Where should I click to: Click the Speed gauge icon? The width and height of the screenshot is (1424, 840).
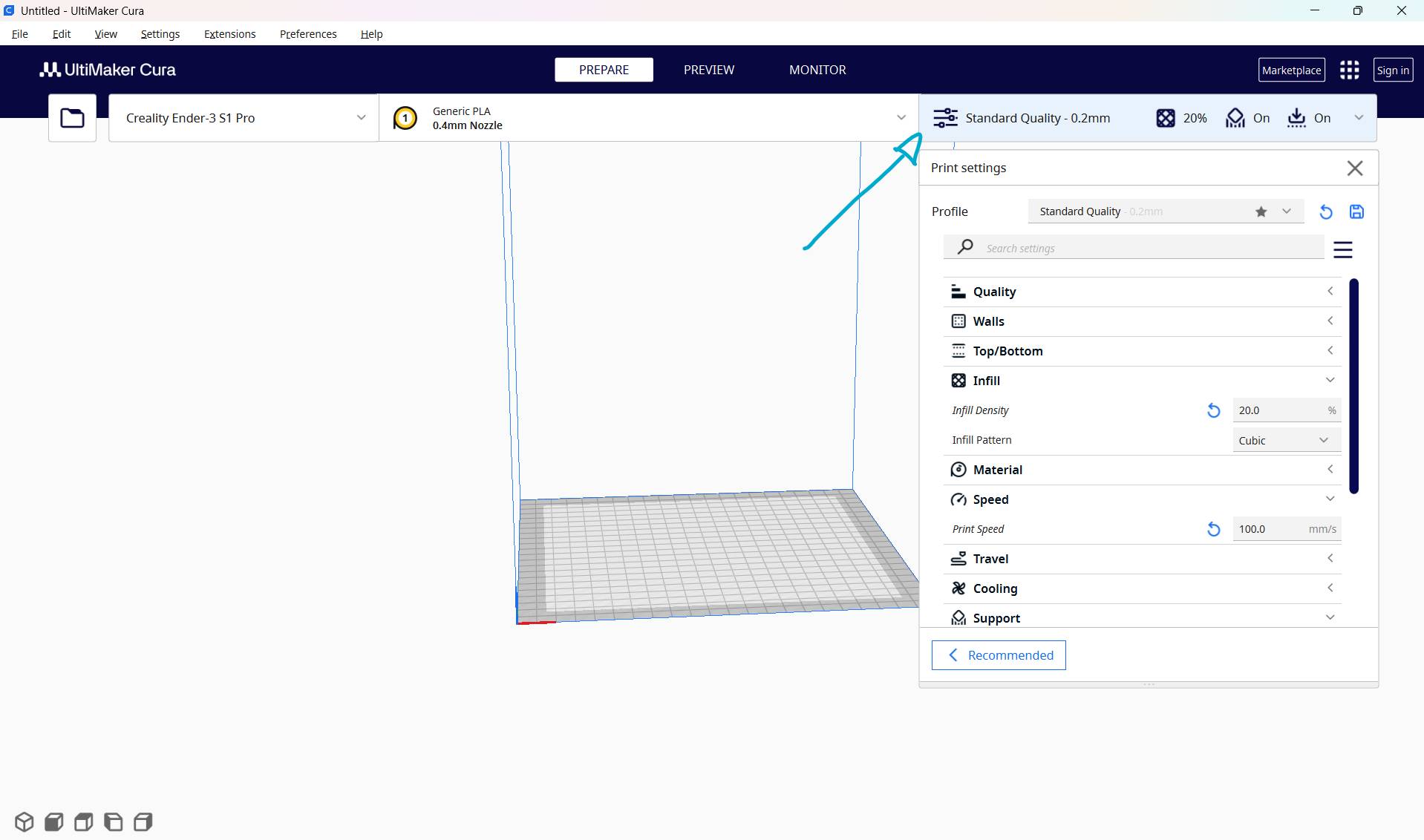(x=958, y=499)
